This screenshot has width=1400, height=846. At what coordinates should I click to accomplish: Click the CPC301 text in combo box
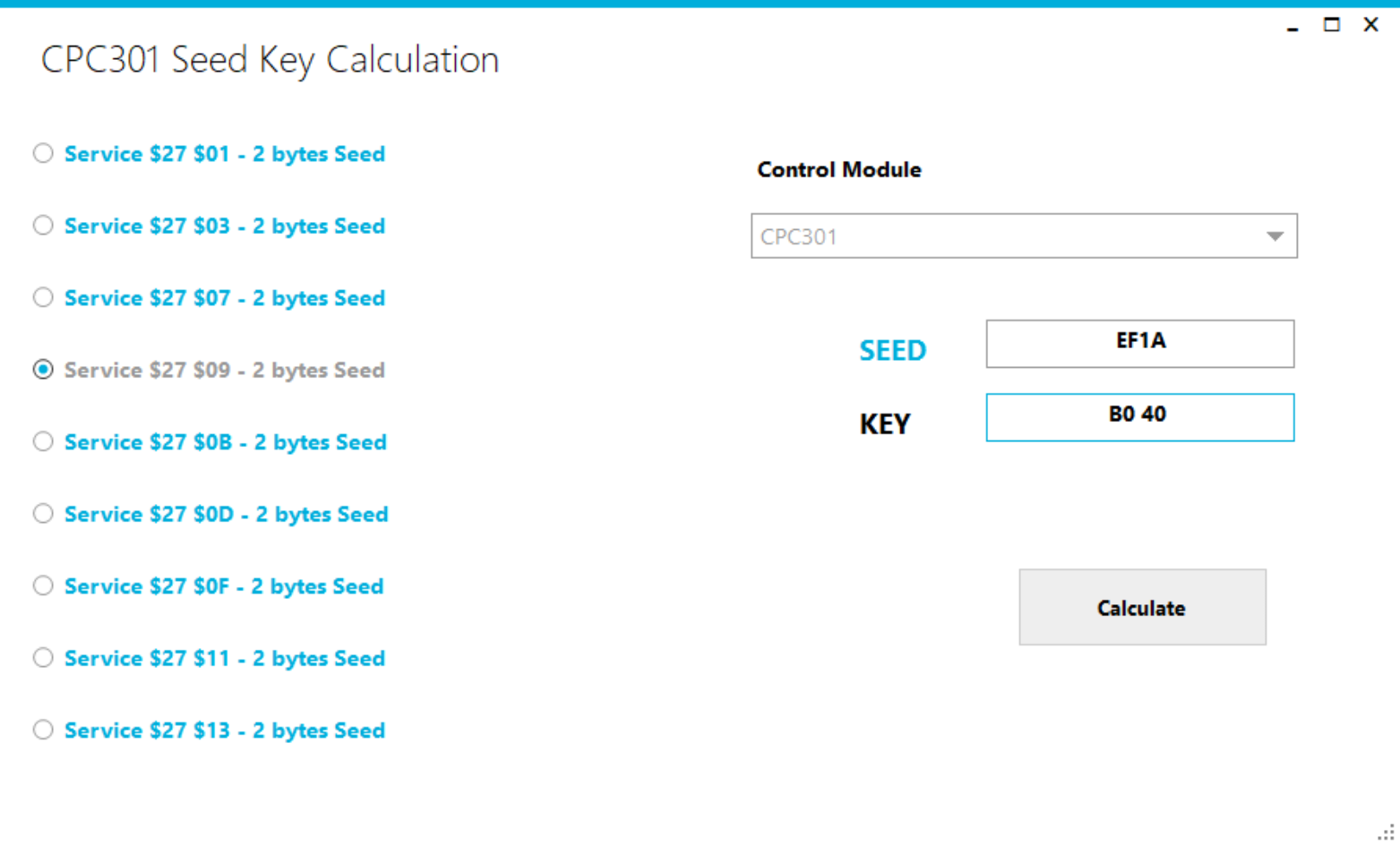[x=799, y=237]
